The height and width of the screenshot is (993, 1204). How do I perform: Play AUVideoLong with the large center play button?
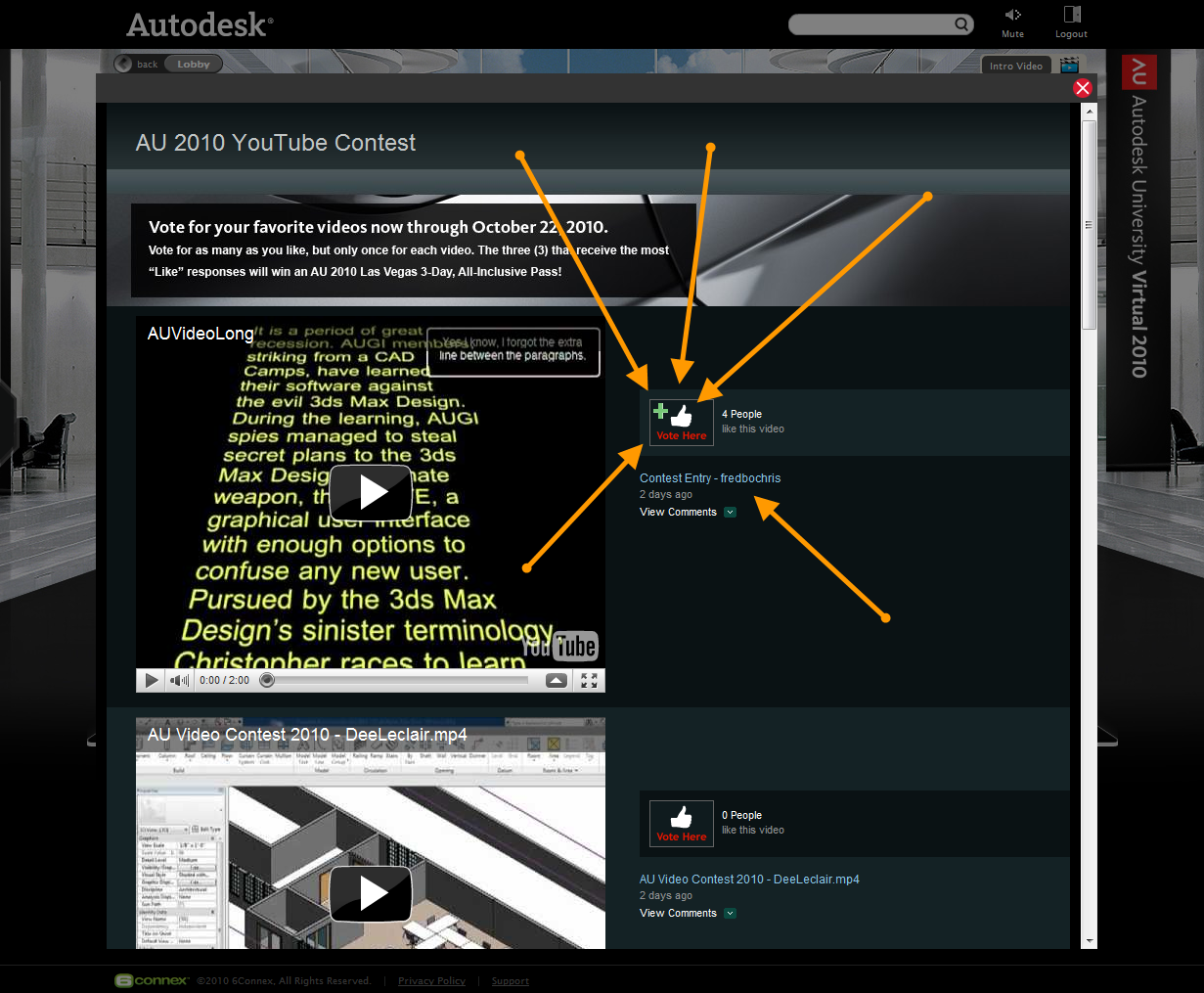[x=371, y=492]
